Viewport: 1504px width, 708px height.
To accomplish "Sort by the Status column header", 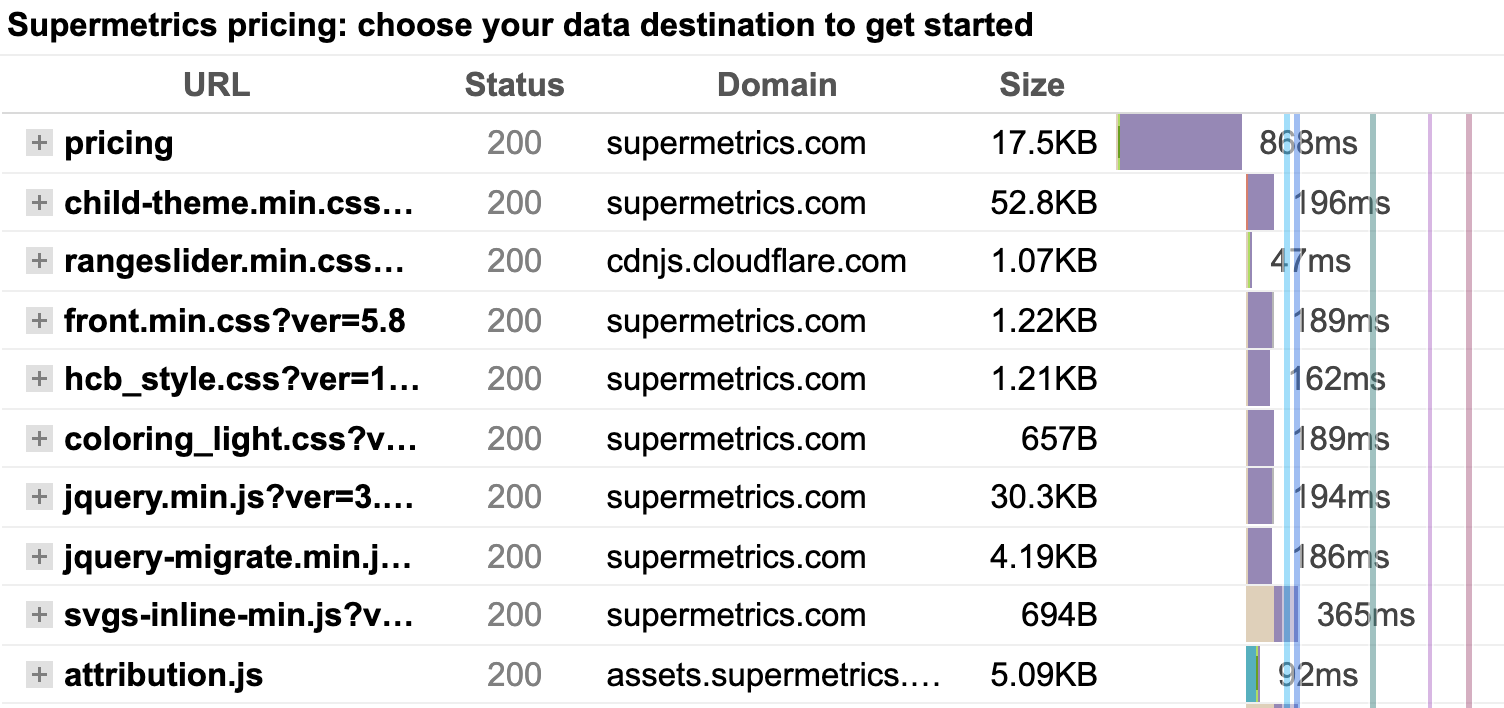I will (x=514, y=85).
